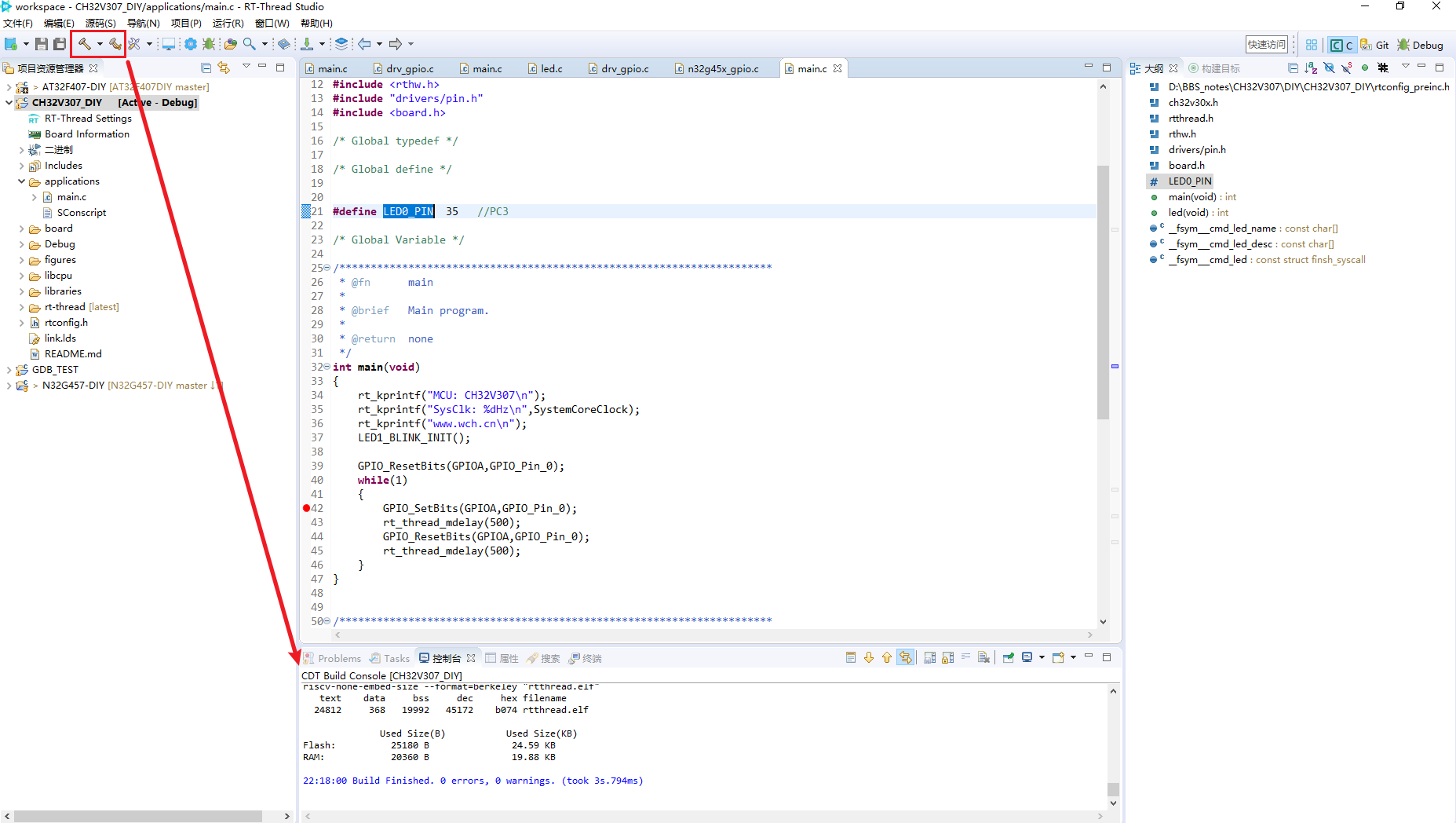Collapse all items in the outline panel
Screen dimensions: 1456x823
[x=1293, y=68]
